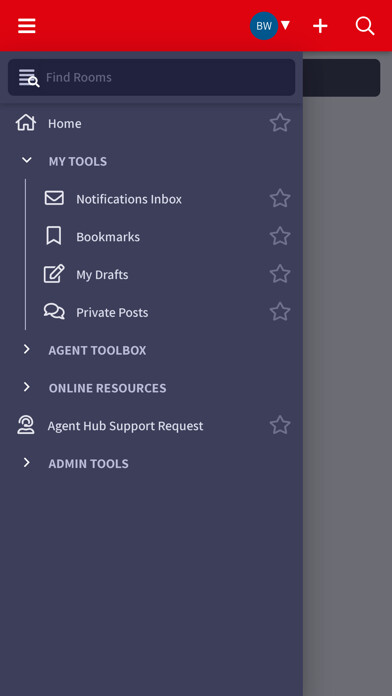
Task: Click the plus create icon
Action: coord(320,26)
